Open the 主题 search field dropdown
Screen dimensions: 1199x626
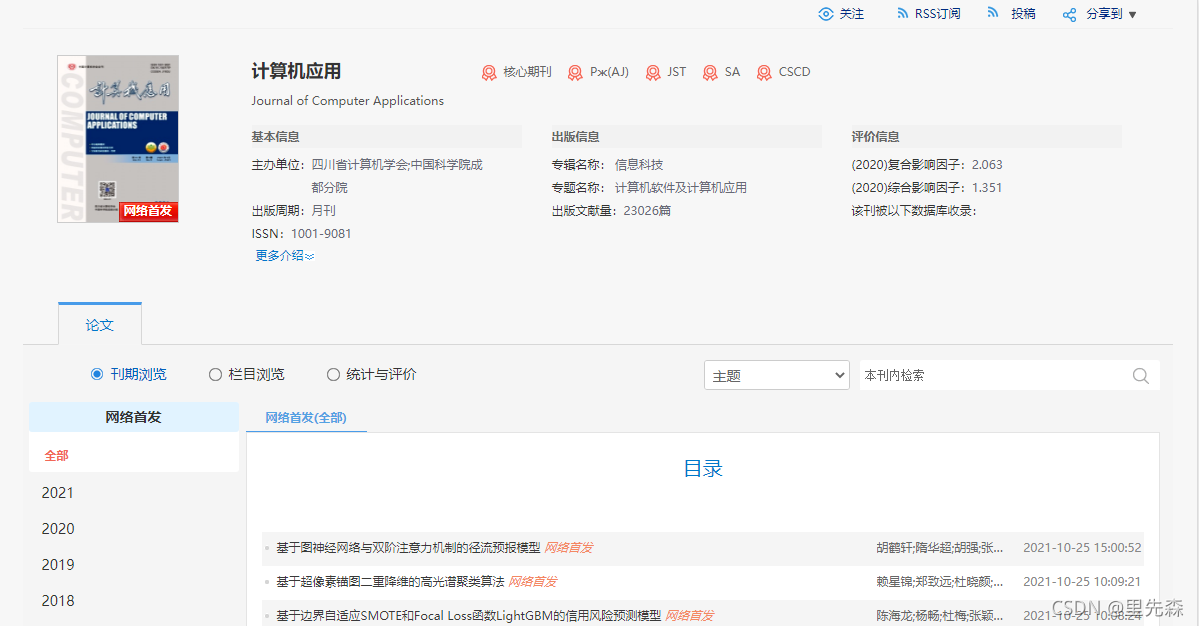point(776,374)
